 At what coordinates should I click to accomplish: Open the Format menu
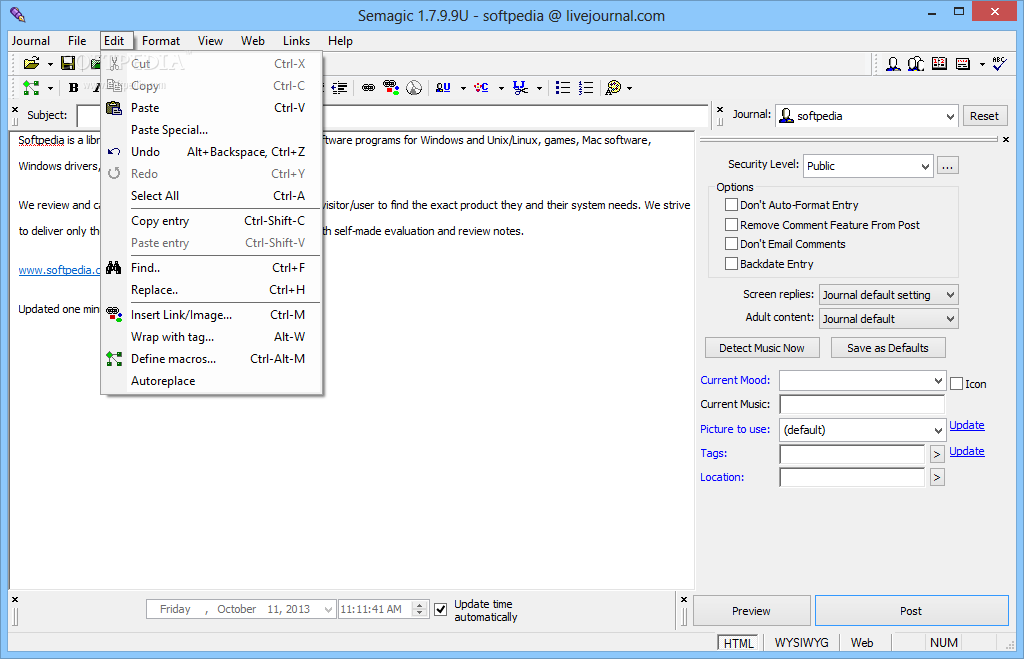click(161, 40)
